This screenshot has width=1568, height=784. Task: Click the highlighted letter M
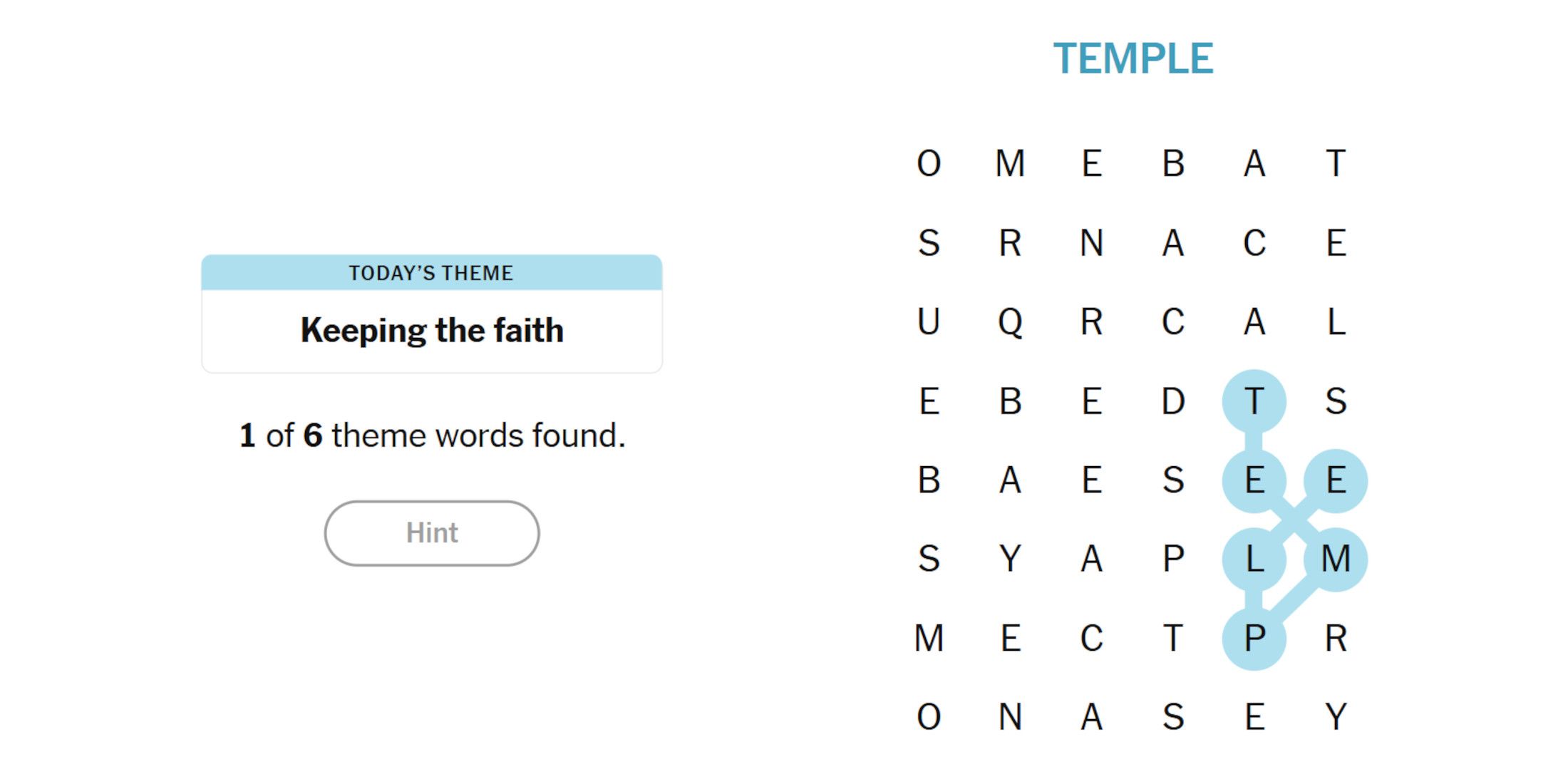(1336, 559)
